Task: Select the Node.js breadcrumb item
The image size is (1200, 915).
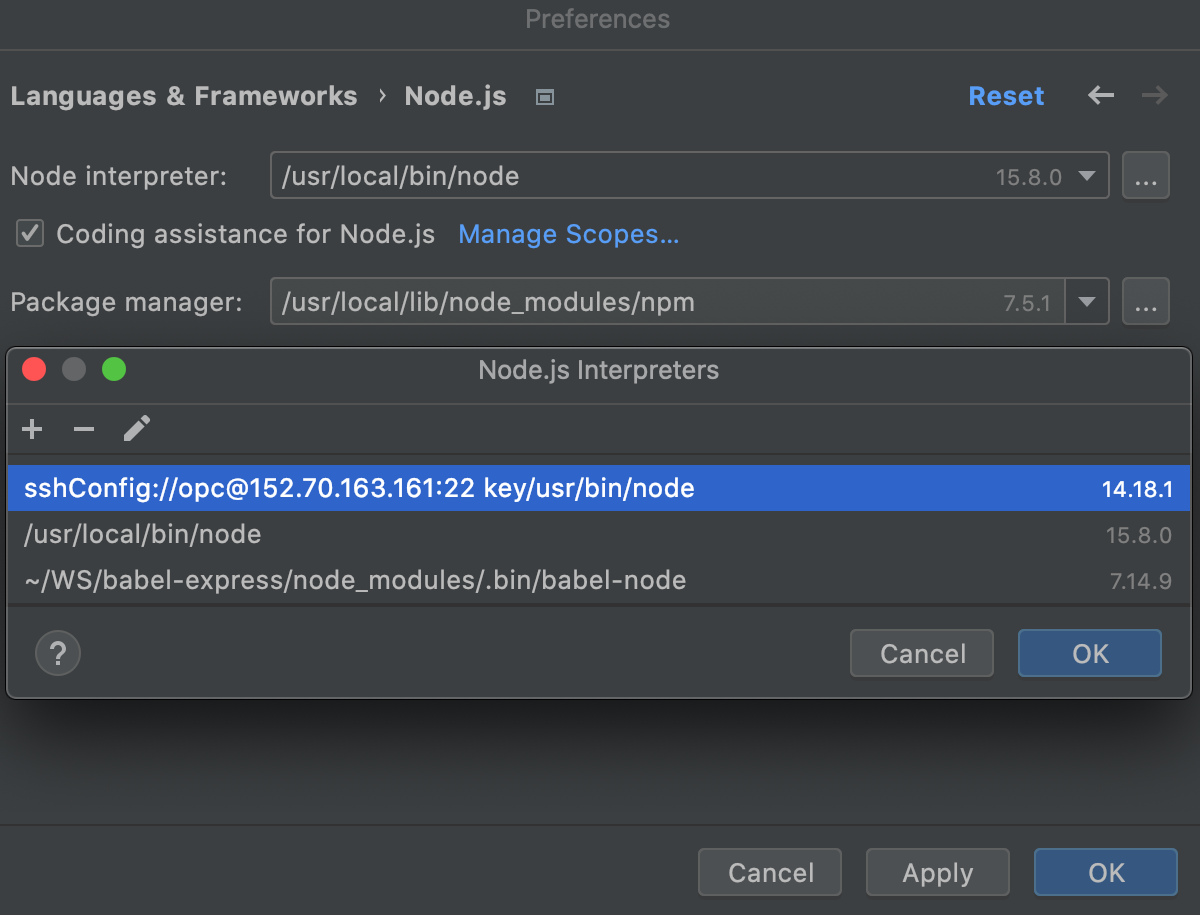Action: [x=456, y=95]
